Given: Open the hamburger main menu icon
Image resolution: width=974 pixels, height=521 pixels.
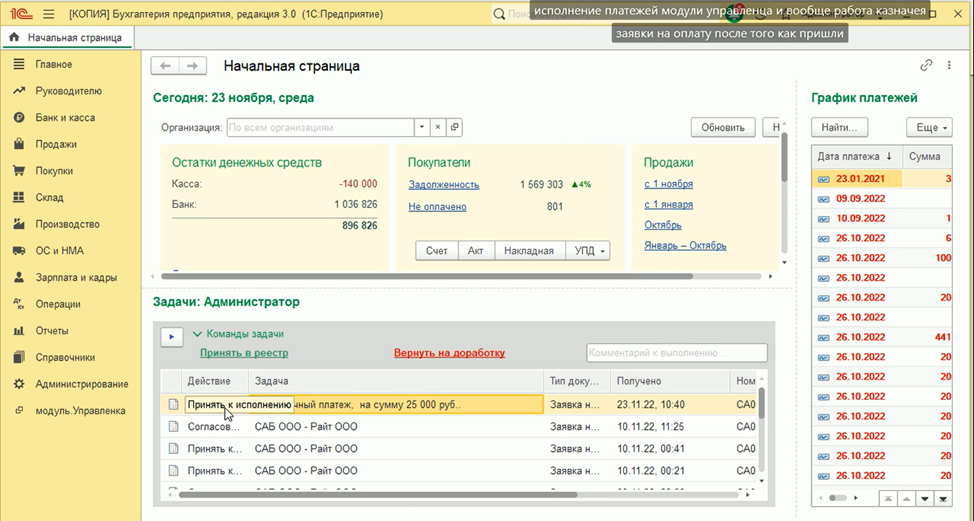Looking at the screenshot, I should (x=48, y=14).
